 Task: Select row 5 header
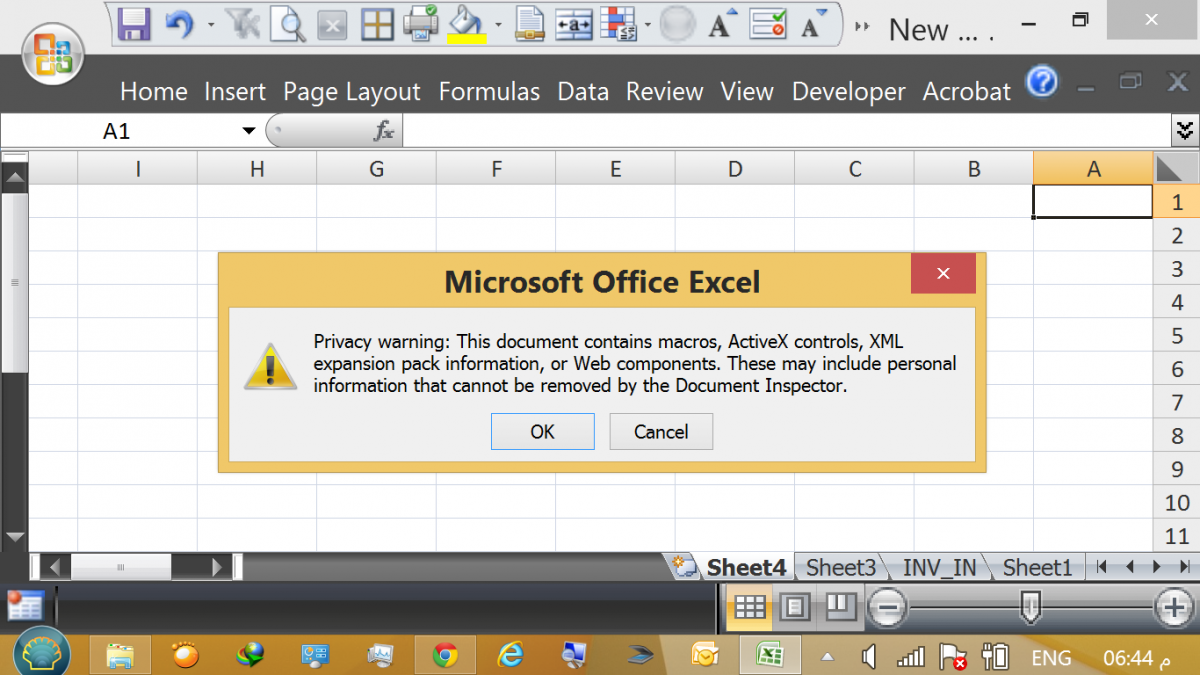(x=1177, y=336)
